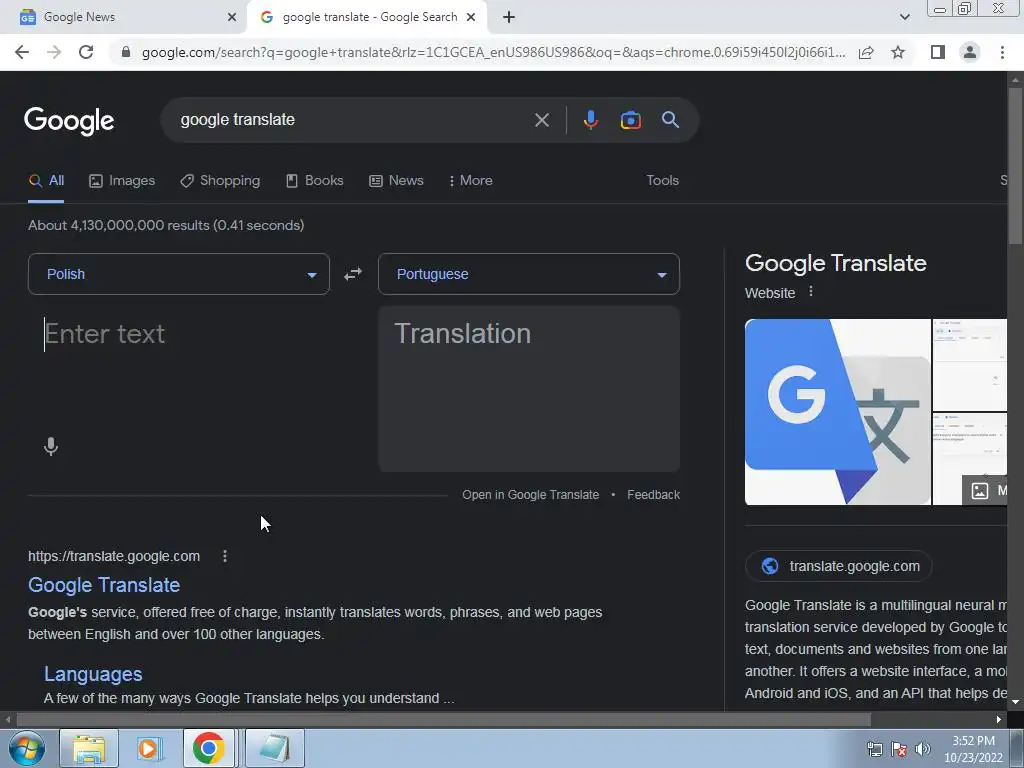Open the More search filters menu
Viewport: 1024px width, 768px height.
(x=470, y=180)
